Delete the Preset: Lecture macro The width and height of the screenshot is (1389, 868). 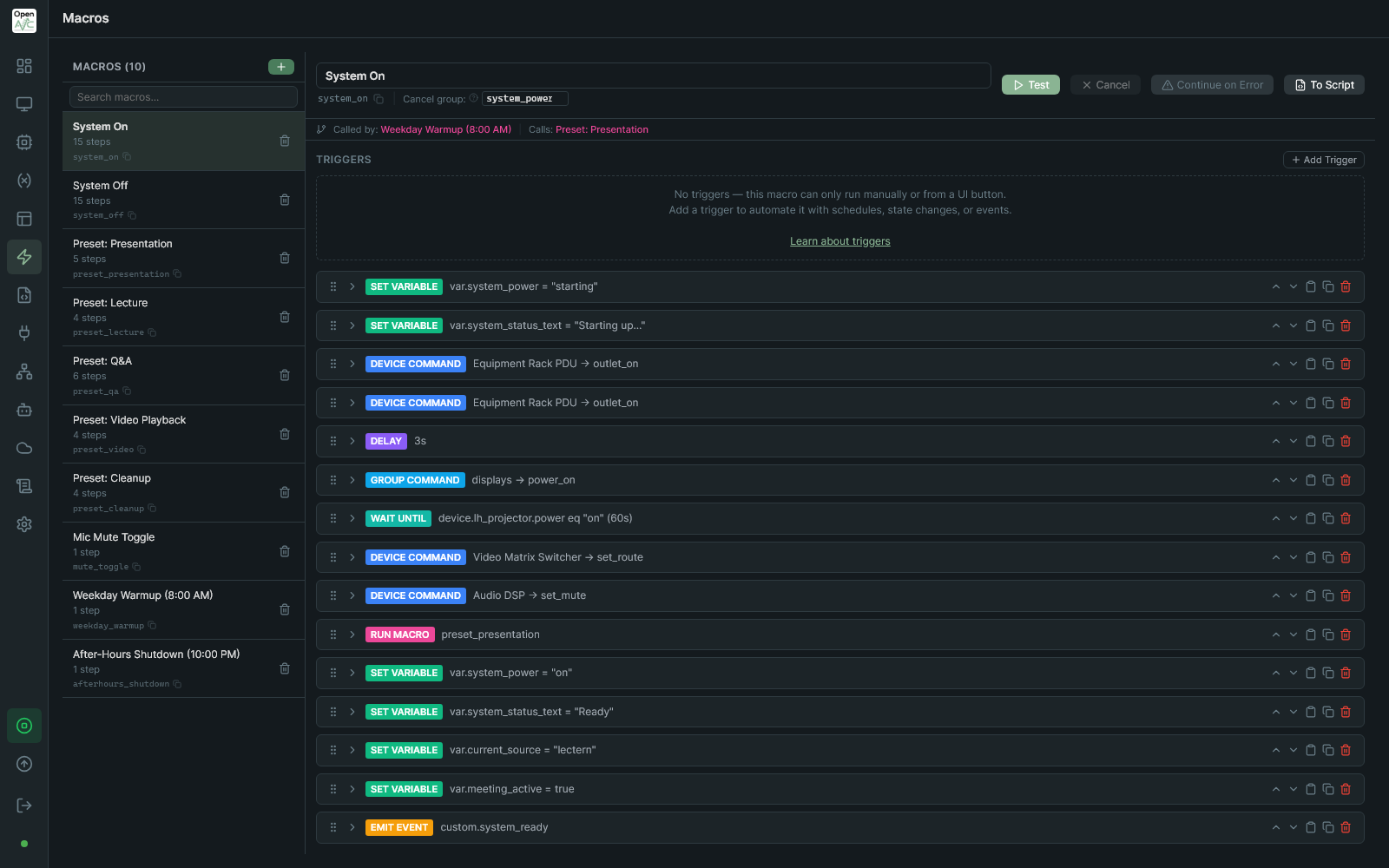tap(285, 317)
